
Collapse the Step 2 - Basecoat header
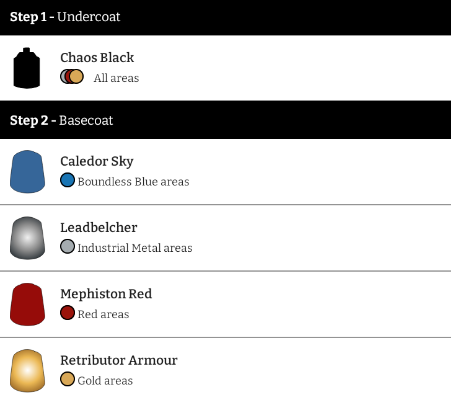point(225,120)
